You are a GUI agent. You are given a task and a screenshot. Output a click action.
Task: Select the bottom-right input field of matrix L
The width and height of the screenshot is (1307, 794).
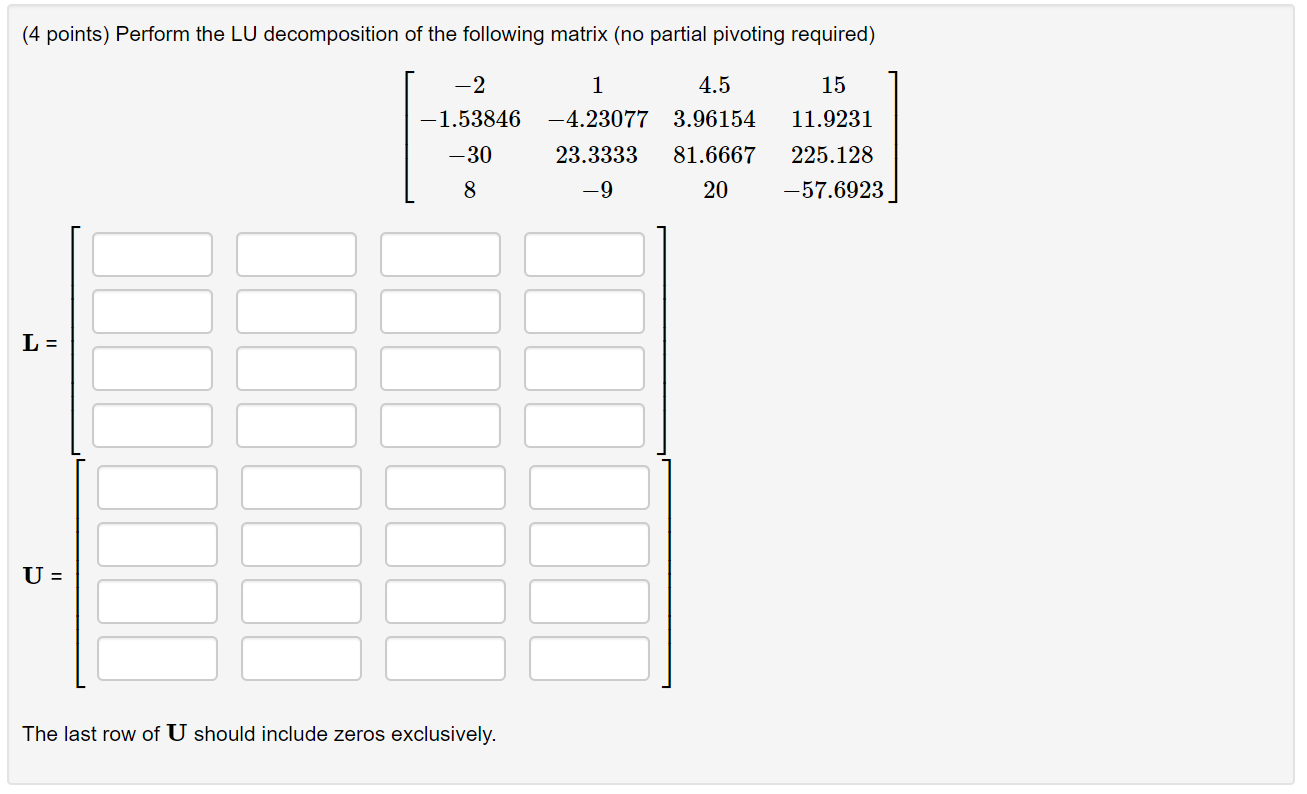tap(584, 424)
